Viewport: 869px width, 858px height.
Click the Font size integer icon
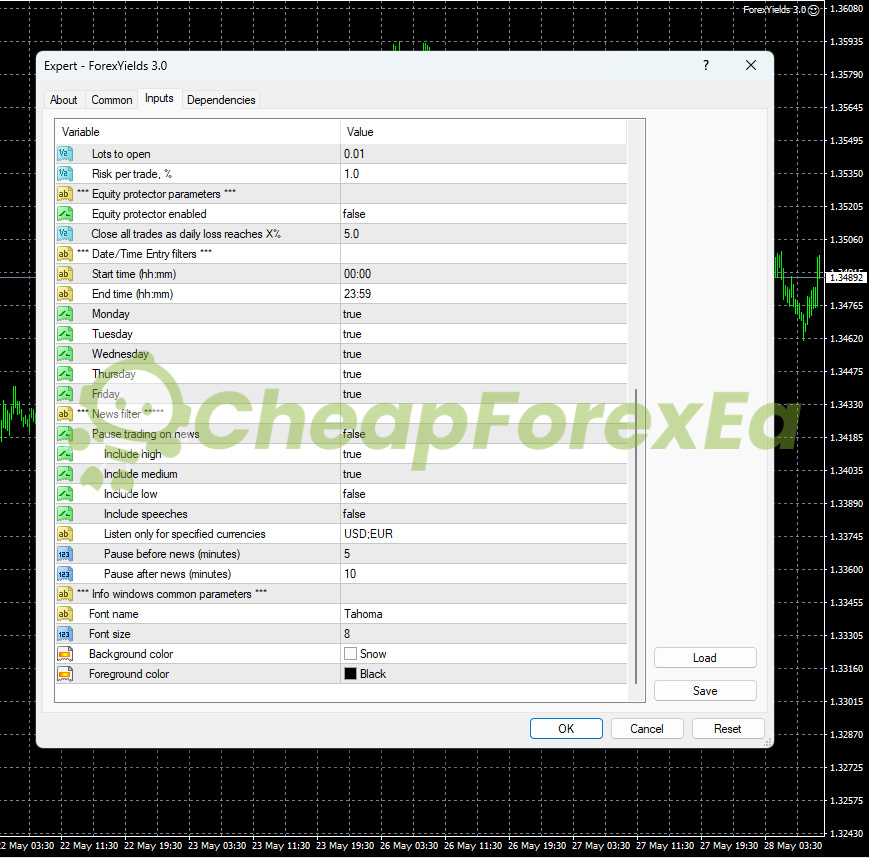[65, 634]
